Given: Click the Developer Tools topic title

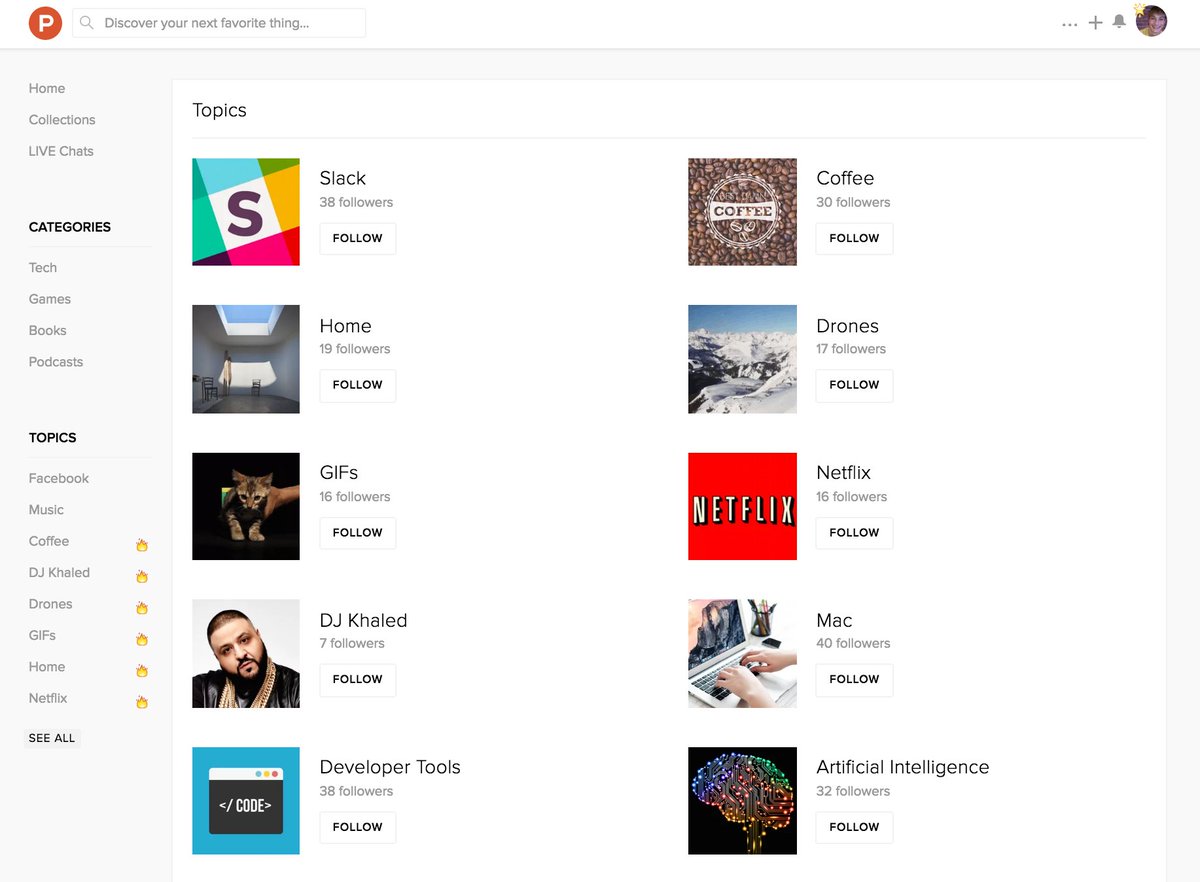Looking at the screenshot, I should [390, 767].
